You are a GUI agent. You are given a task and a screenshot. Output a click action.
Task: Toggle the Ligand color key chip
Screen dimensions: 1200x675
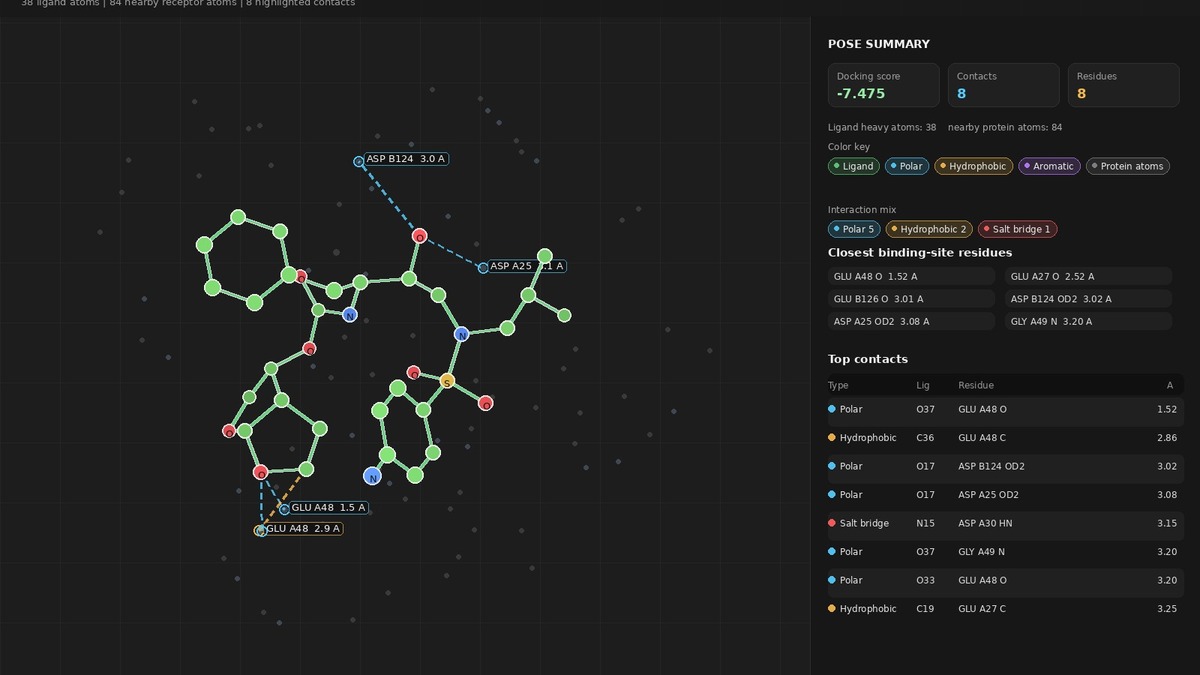click(x=853, y=166)
